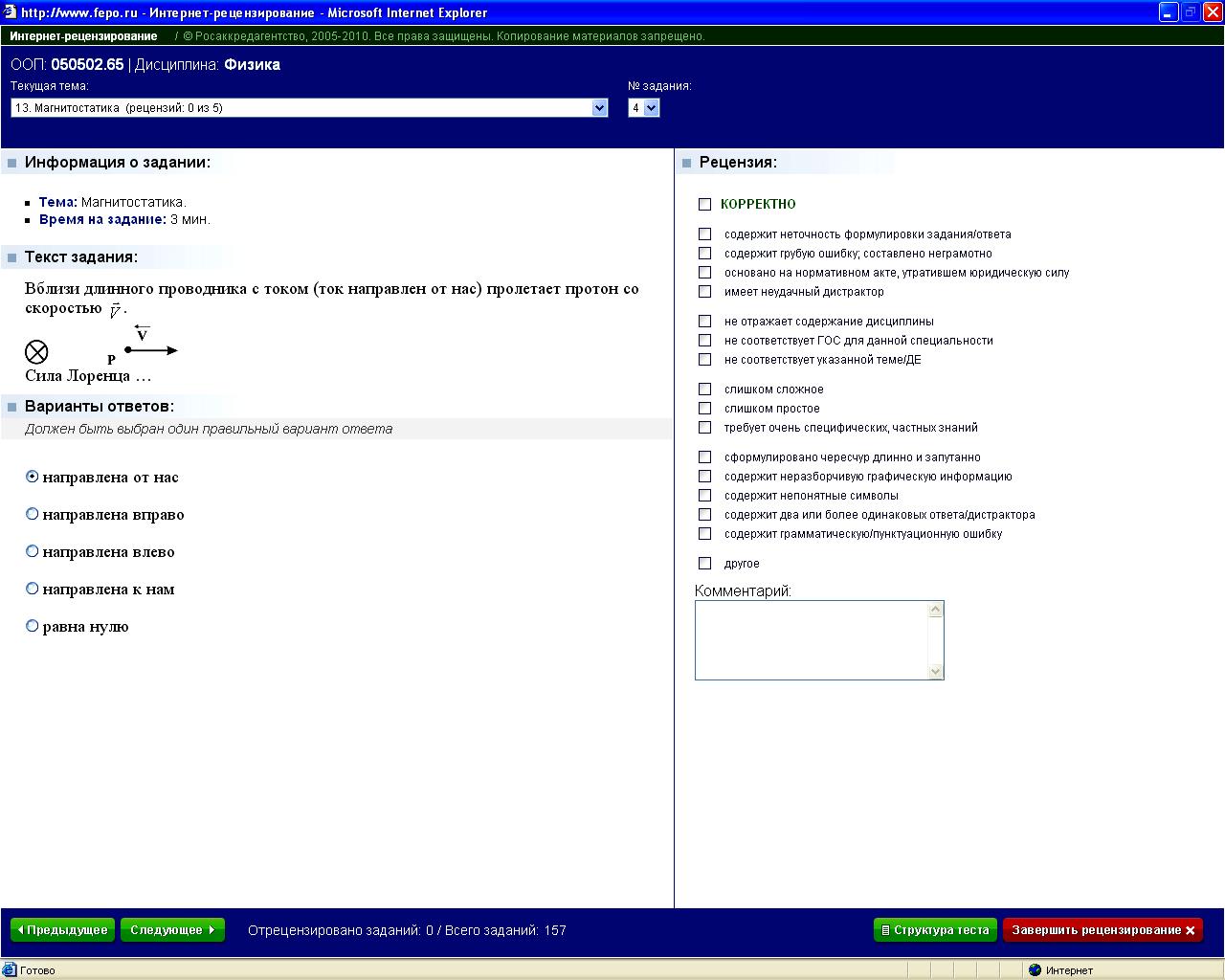Tick 'содержит грубую ошибку; составлено неграмотно'
The image size is (1225, 980).
[705, 253]
